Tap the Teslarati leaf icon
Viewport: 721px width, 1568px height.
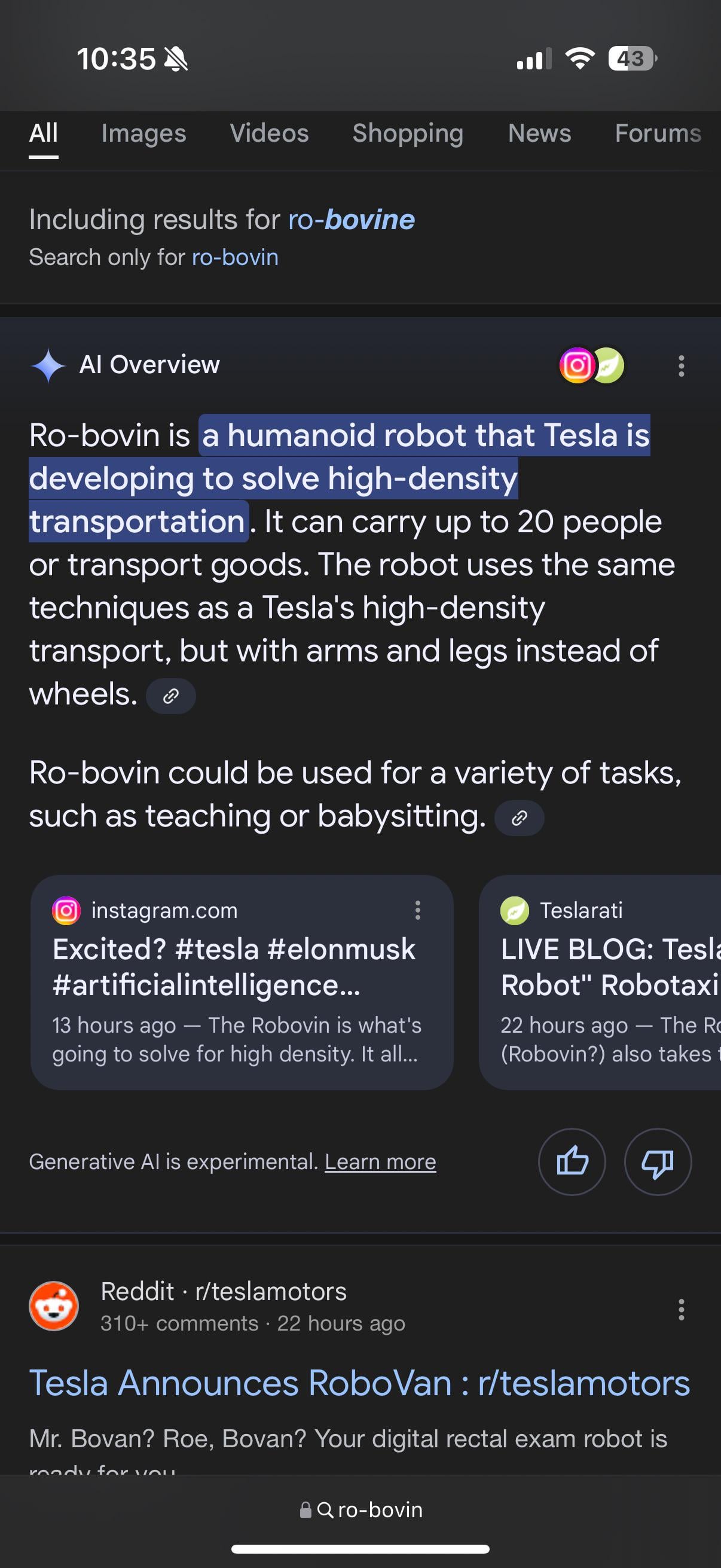[515, 911]
